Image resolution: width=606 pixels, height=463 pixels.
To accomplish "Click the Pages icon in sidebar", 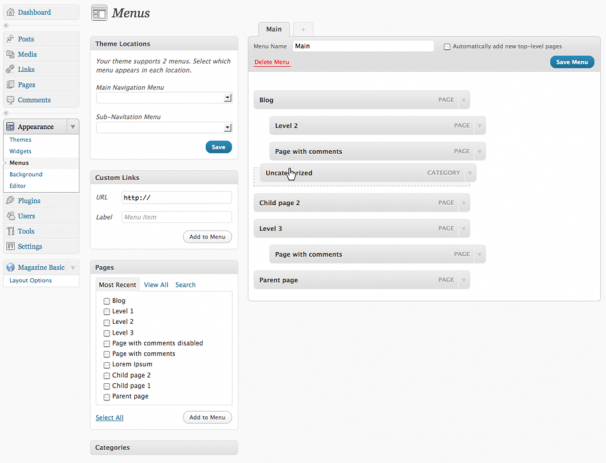I will [x=10, y=84].
